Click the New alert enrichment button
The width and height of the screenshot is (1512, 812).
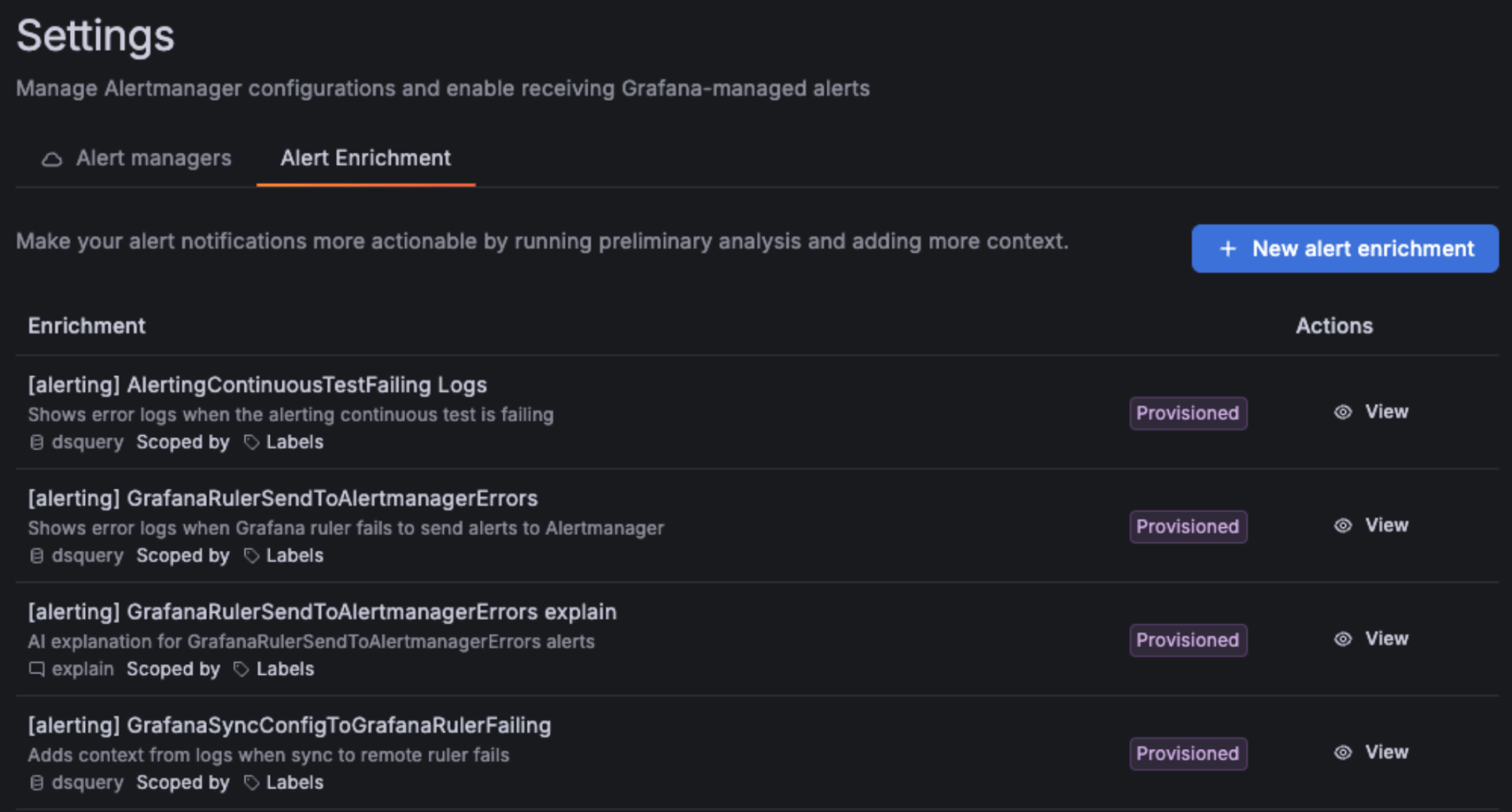tap(1344, 249)
